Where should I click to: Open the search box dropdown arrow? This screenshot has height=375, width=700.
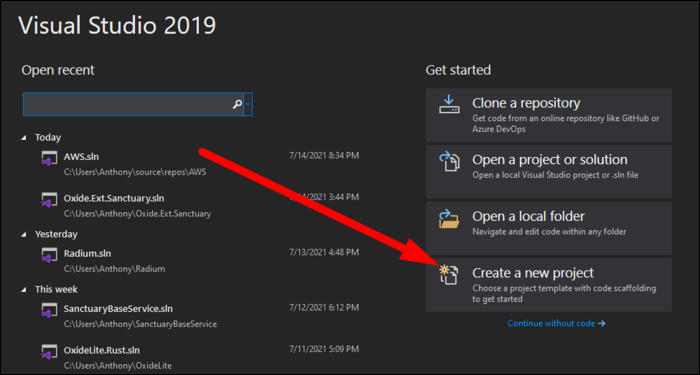(x=248, y=104)
